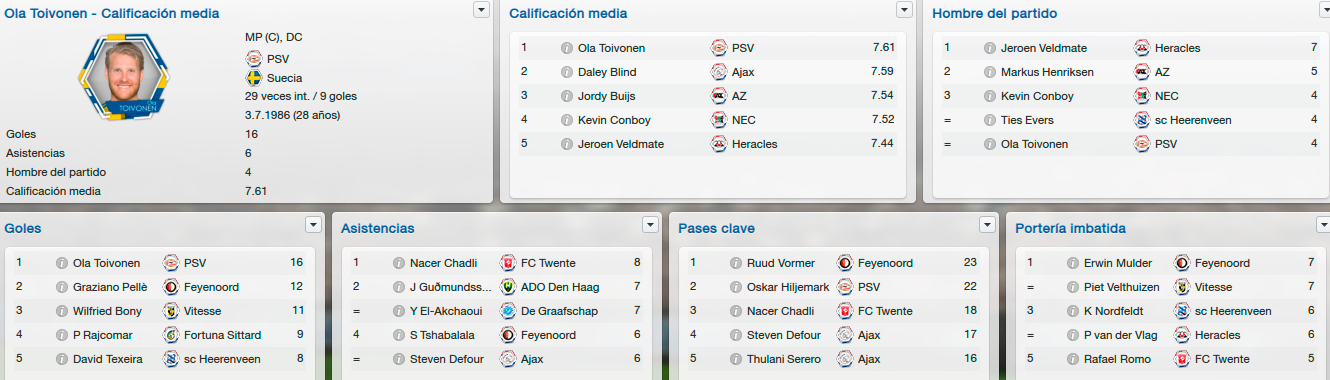Open Ola Toivonen in the Goles ranking
This screenshot has height=380, width=1330.
(x=107, y=263)
